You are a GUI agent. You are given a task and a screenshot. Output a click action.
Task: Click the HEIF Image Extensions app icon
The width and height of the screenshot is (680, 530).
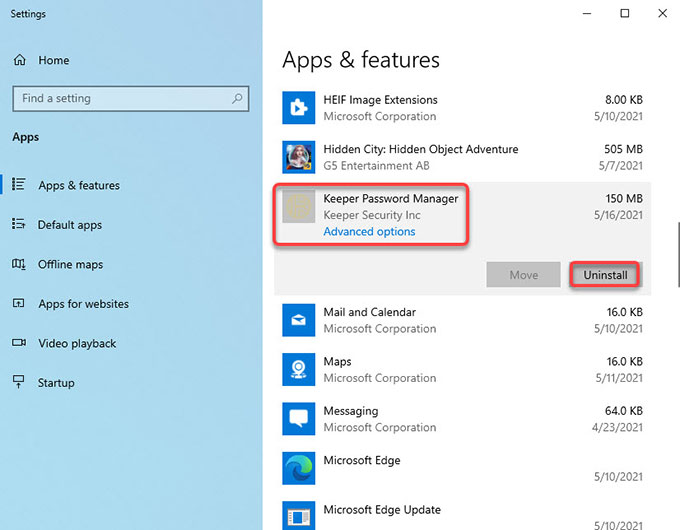[298, 108]
